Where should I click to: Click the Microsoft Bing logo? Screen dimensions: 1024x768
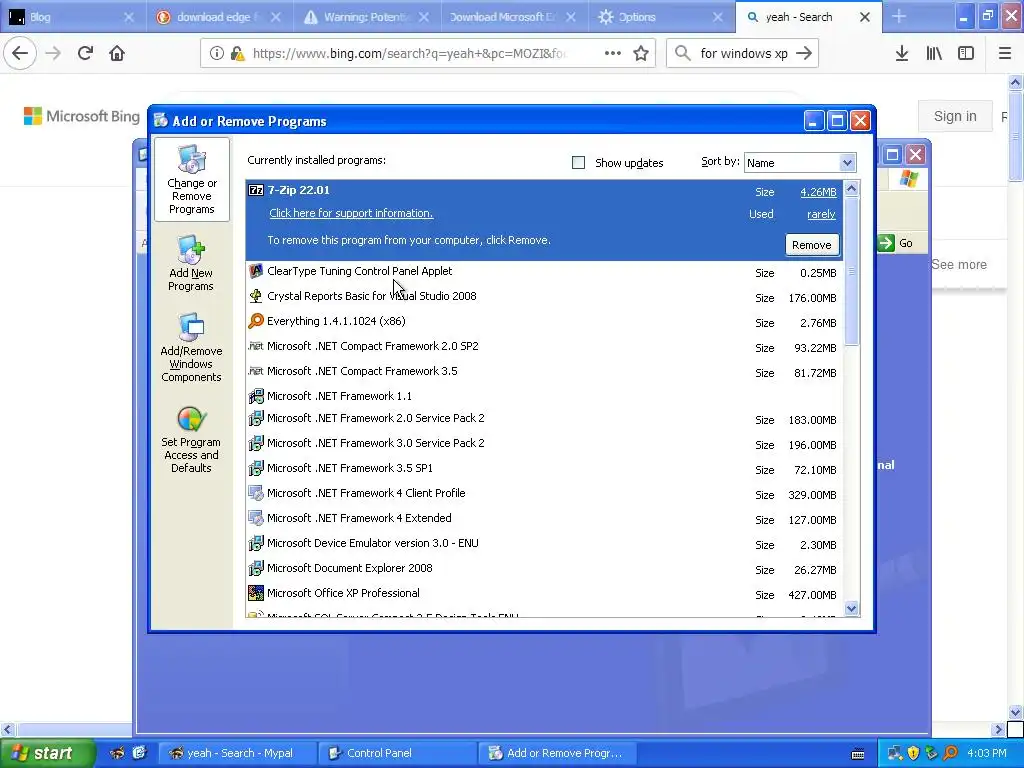point(82,116)
